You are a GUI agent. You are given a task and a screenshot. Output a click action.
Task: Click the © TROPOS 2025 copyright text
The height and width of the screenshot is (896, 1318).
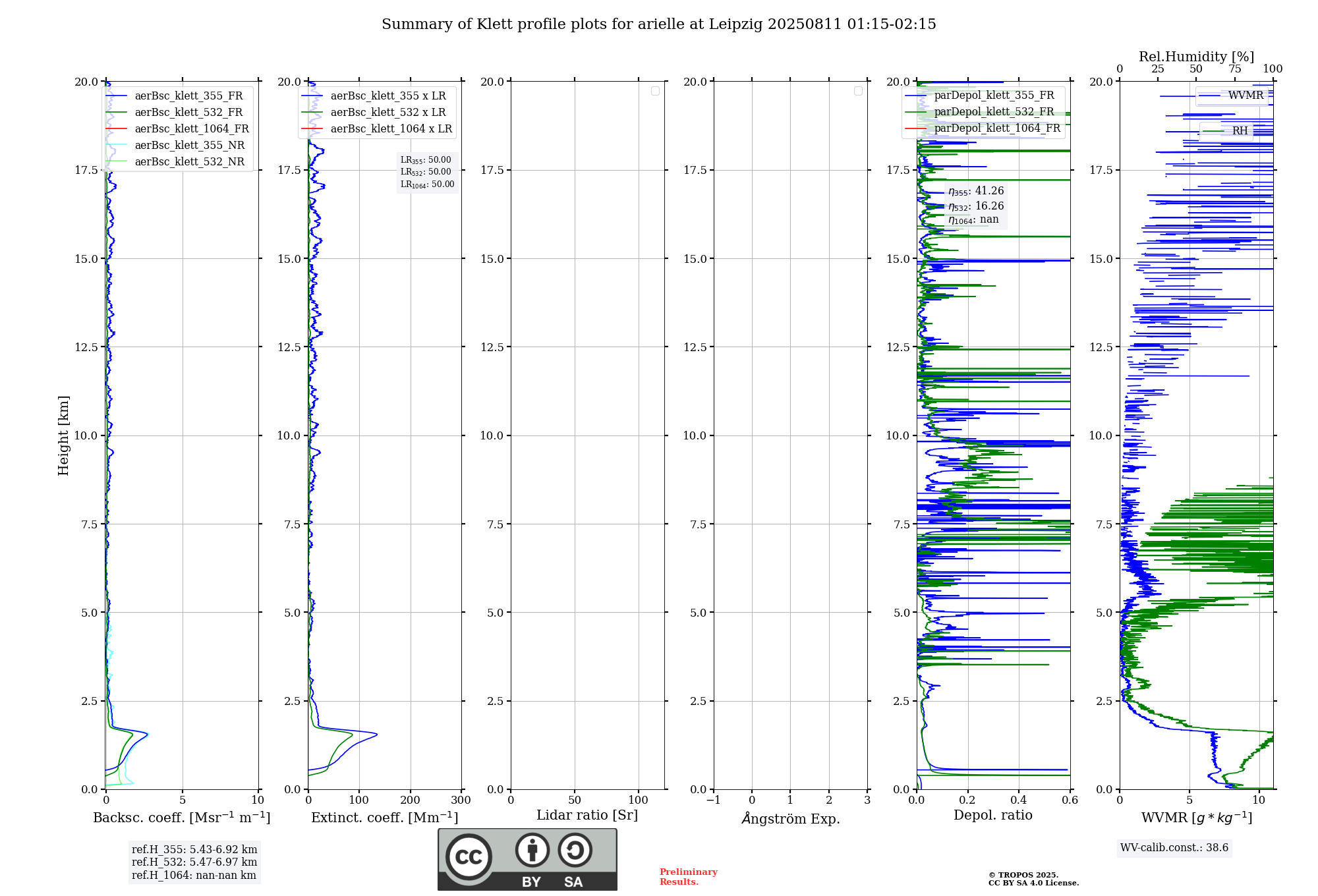[x=1023, y=876]
